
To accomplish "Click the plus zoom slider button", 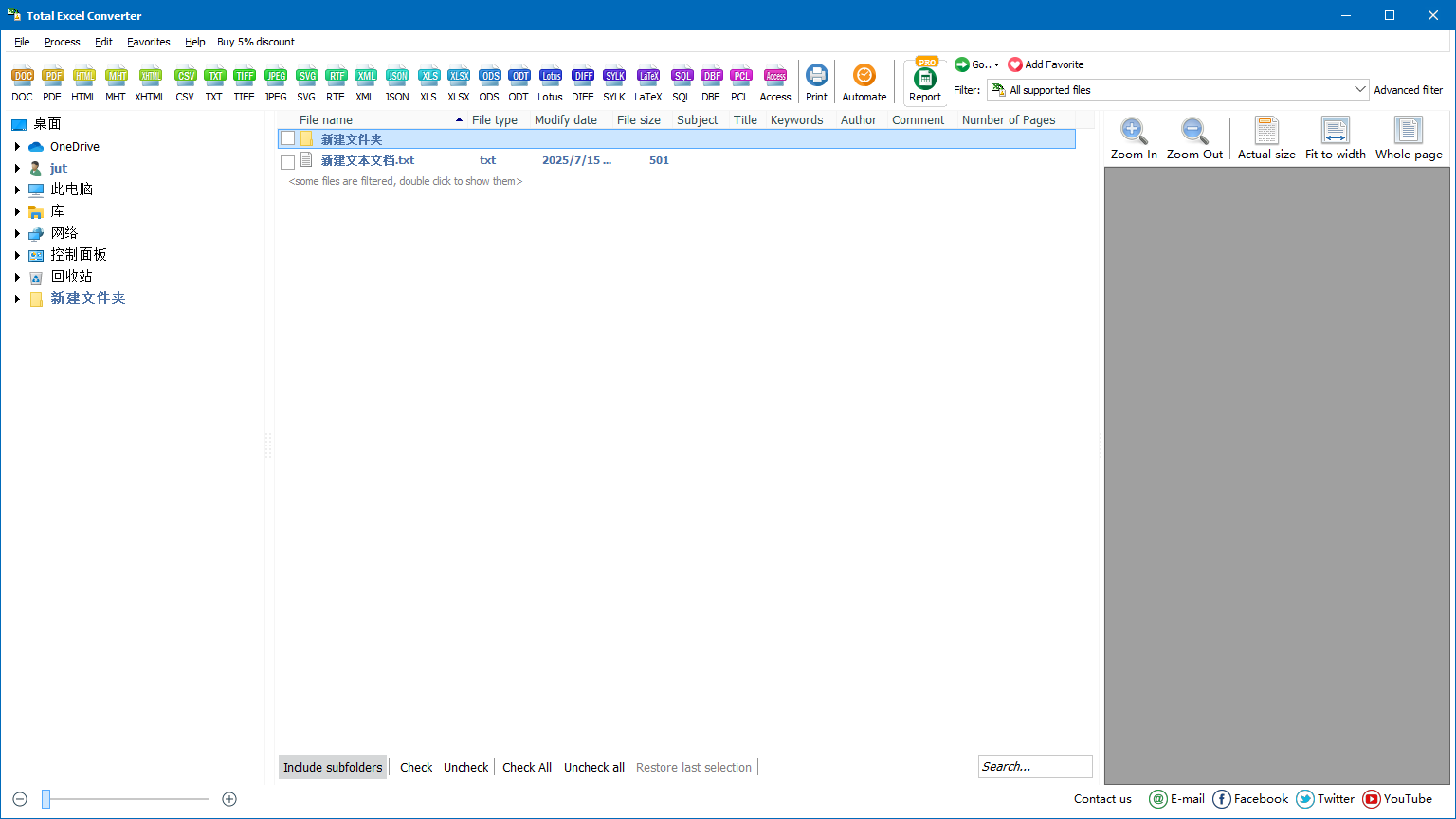I will [229, 799].
